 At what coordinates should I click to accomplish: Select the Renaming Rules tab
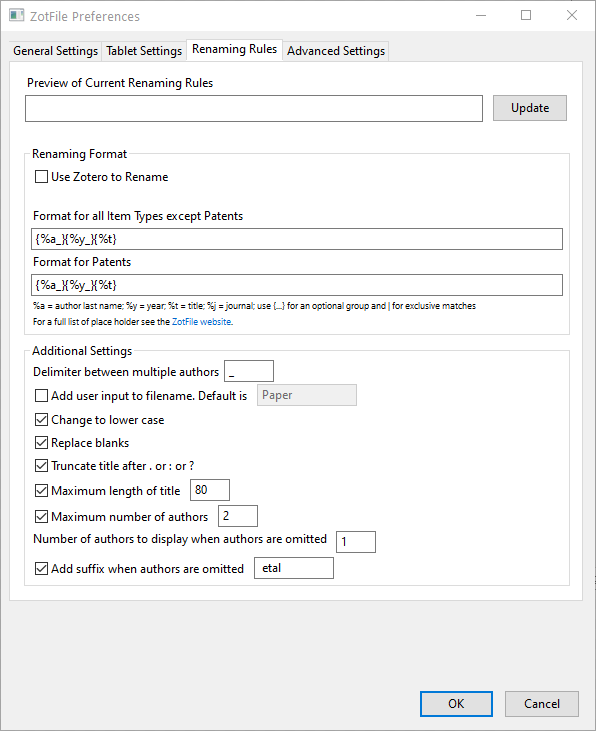coord(235,49)
